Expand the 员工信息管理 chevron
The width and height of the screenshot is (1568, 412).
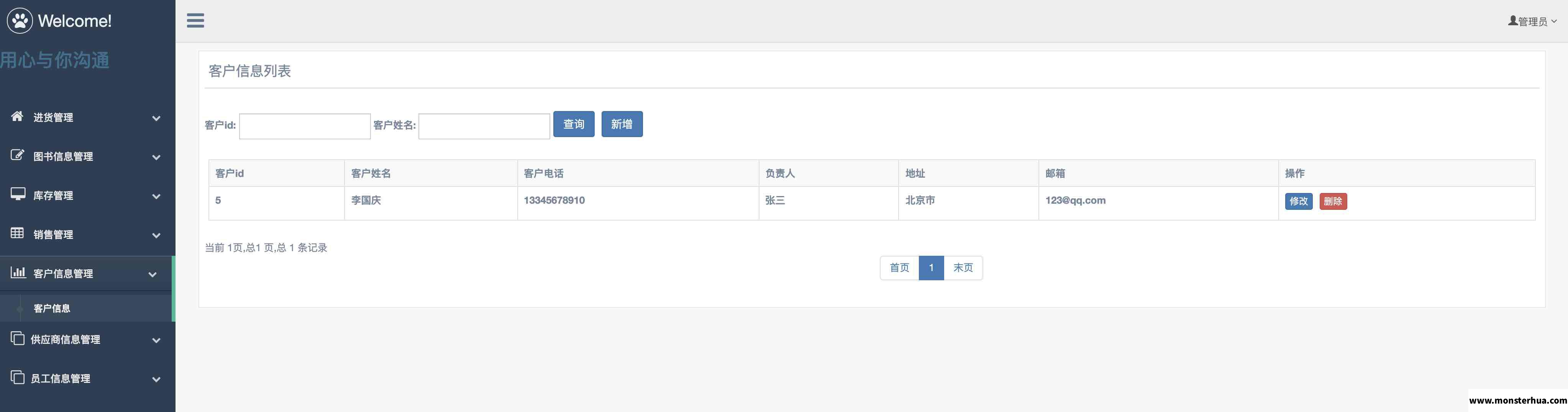click(x=156, y=379)
